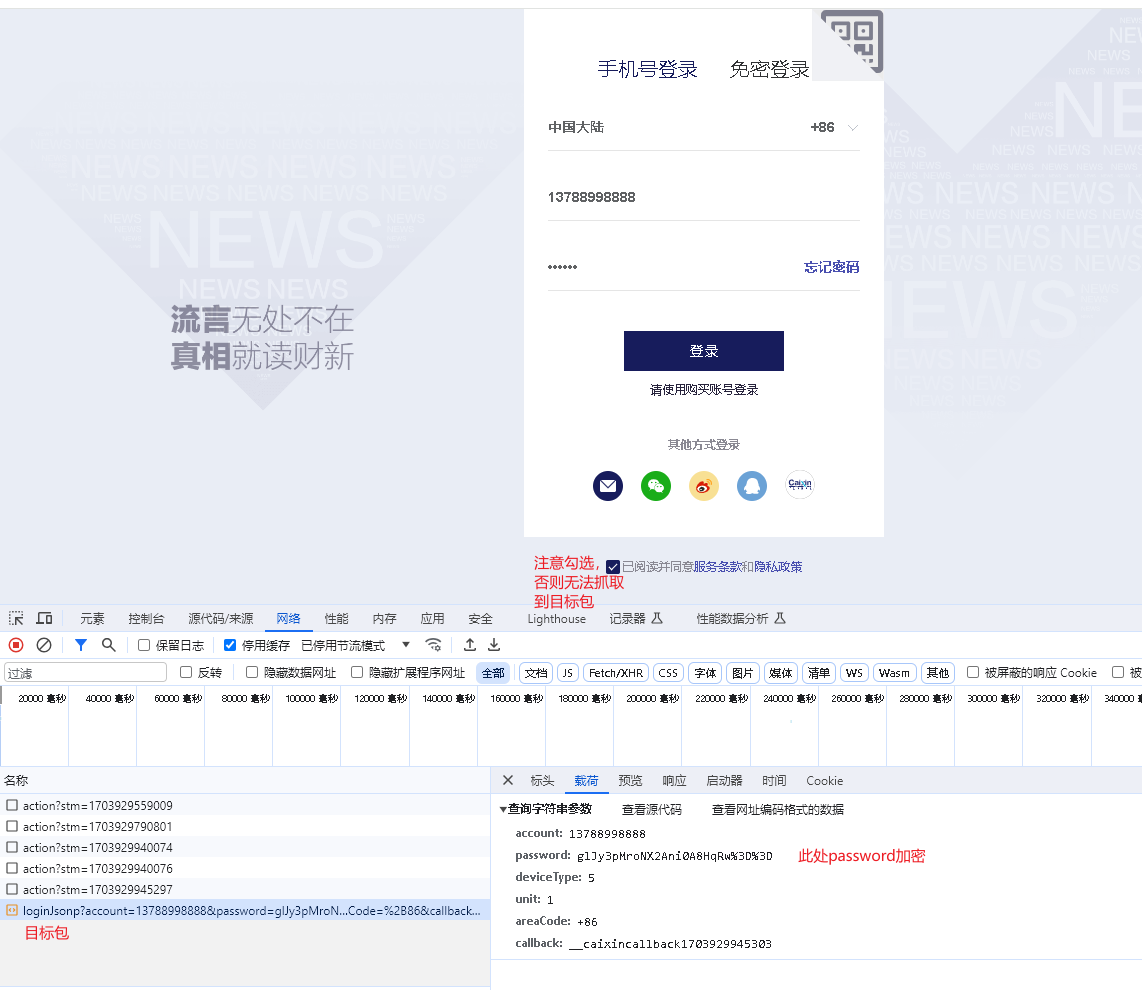Open 隐私政策 link
Screen dimensions: 1142x990
[778, 567]
